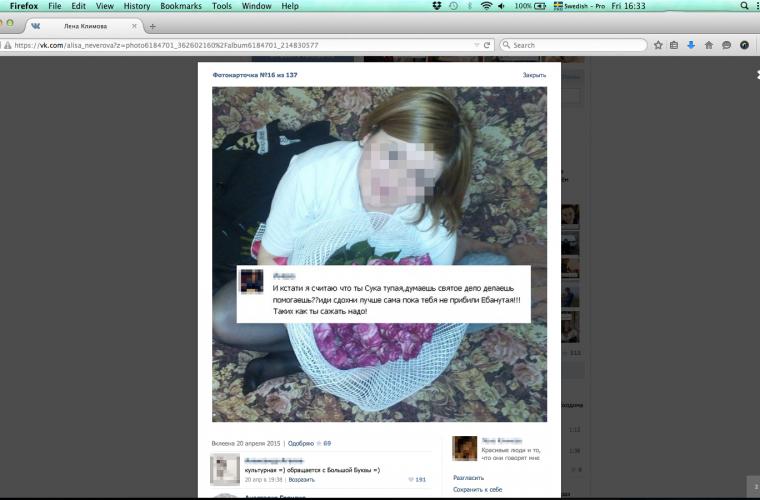
Task: Open the Downloads arrow icon
Action: 691,45
